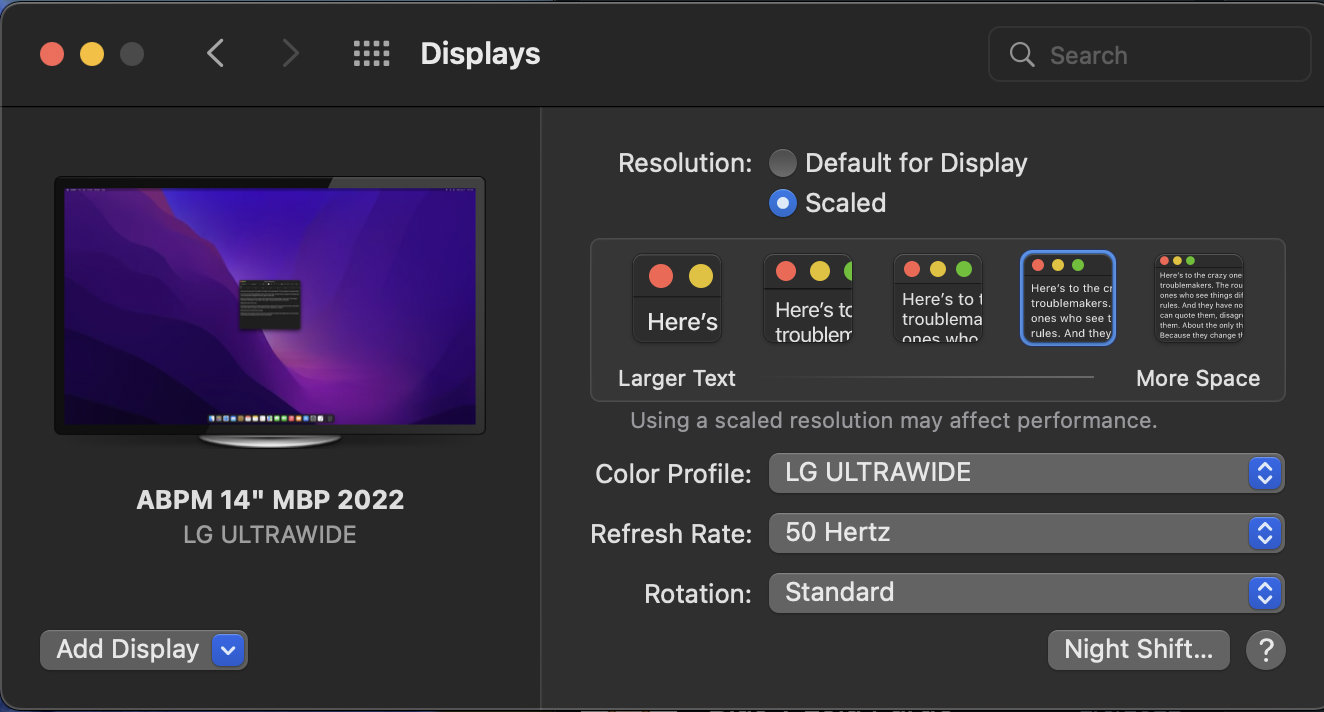
Task: Click the forward navigation arrow
Action: point(289,54)
